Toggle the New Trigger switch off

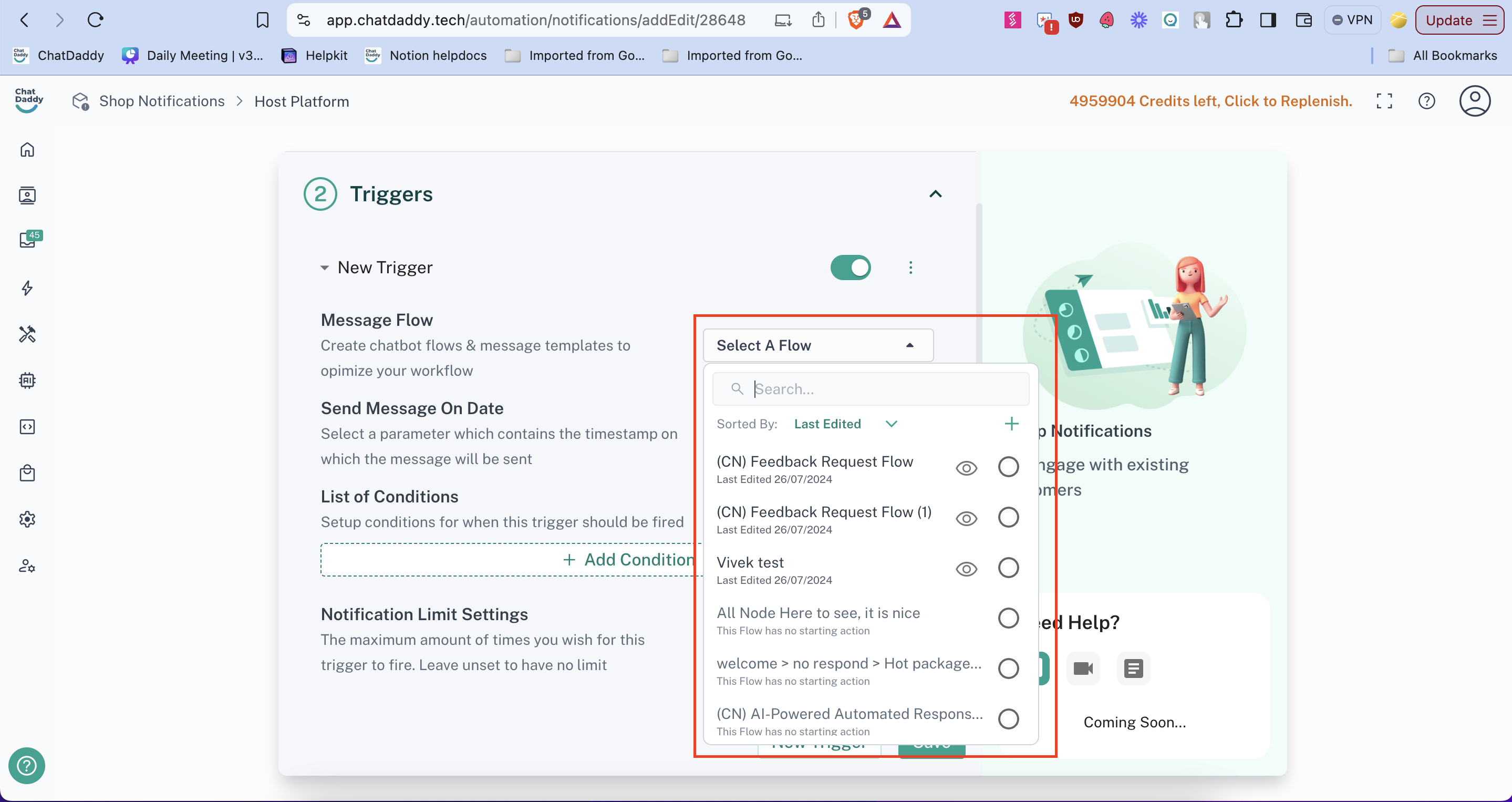pos(851,268)
